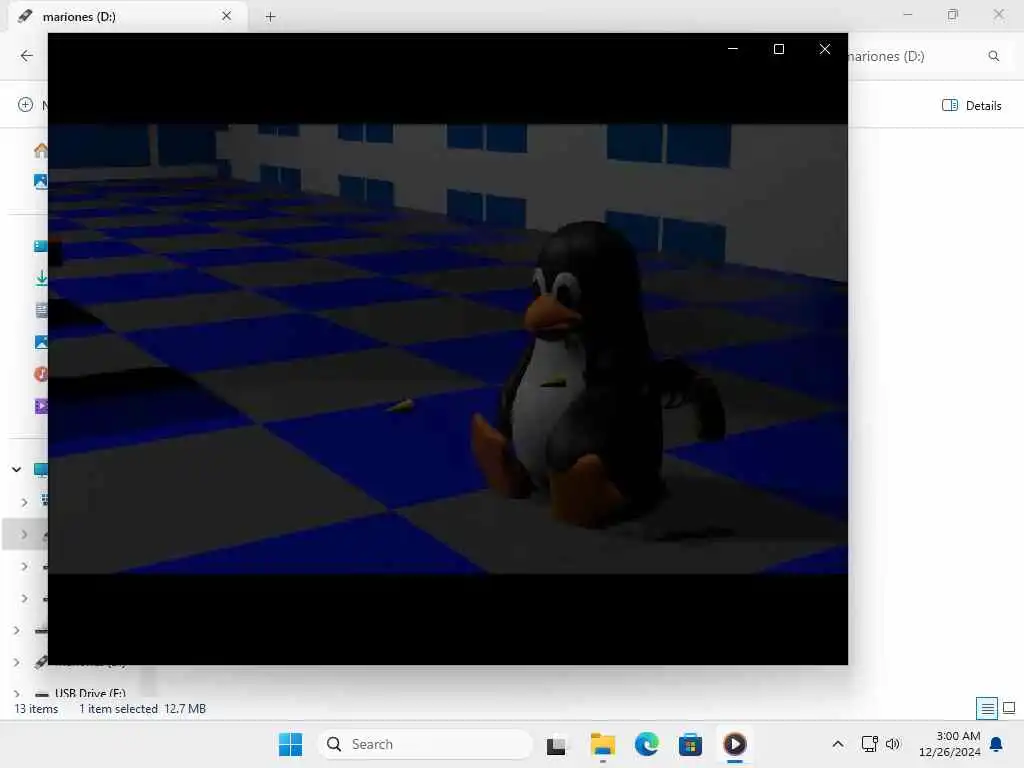
Task: Switch to details list view icon
Action: (987, 708)
